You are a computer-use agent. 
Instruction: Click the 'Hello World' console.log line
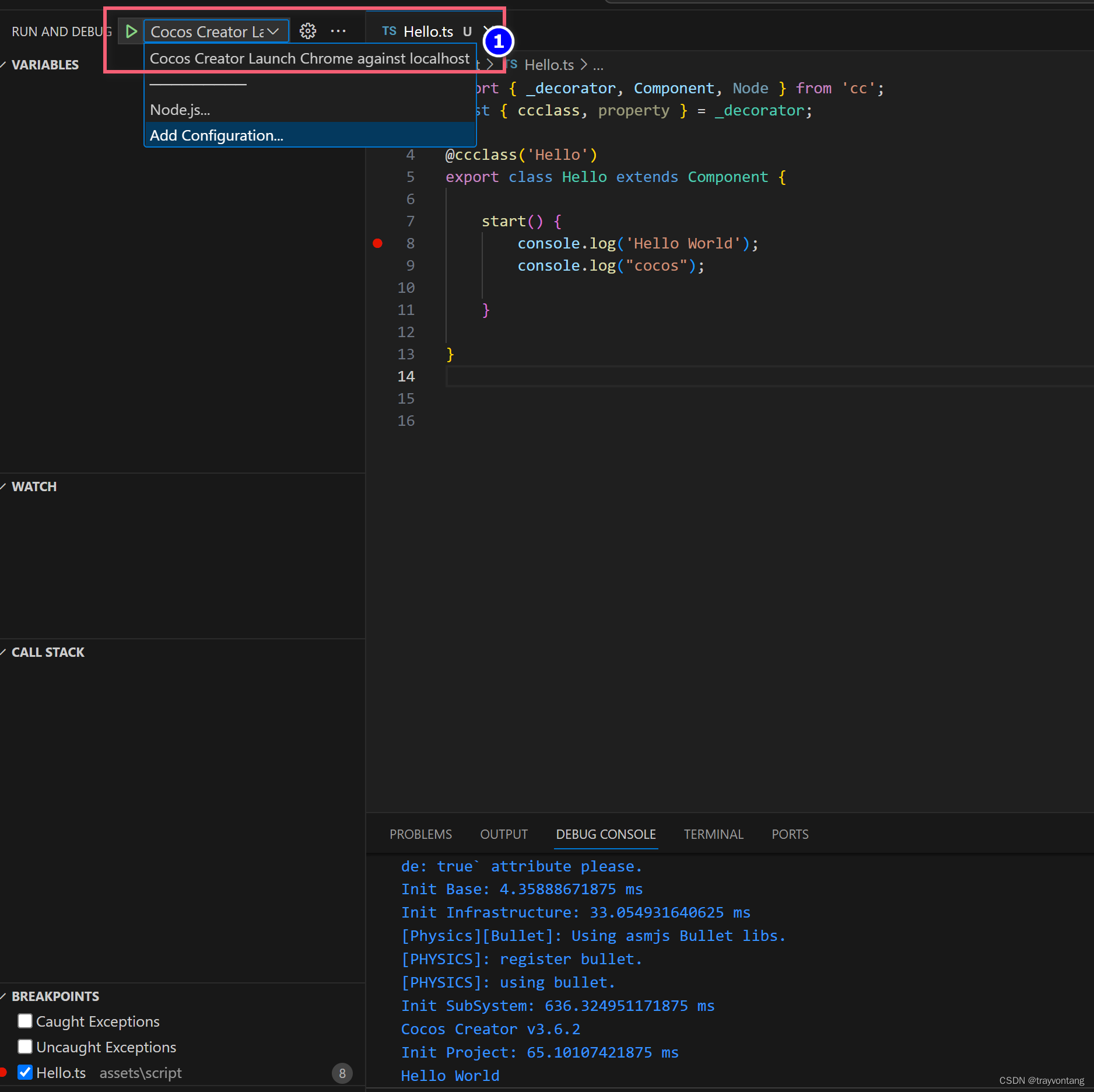638,243
